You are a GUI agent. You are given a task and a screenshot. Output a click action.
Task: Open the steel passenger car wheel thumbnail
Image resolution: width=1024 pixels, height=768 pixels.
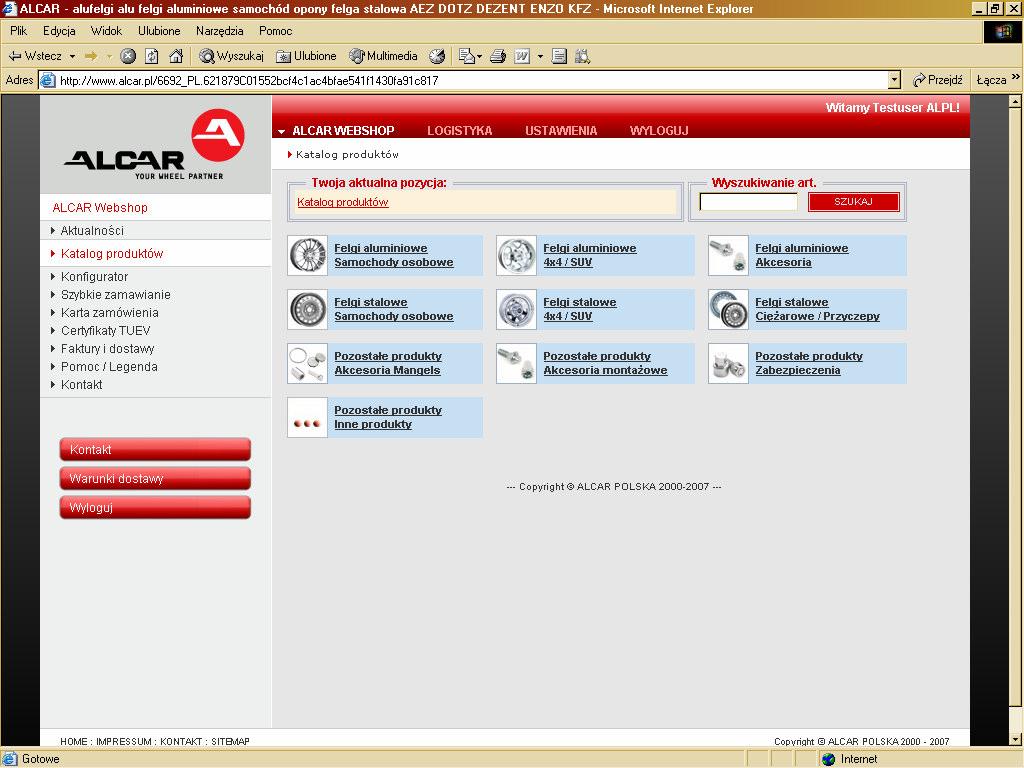308,310
